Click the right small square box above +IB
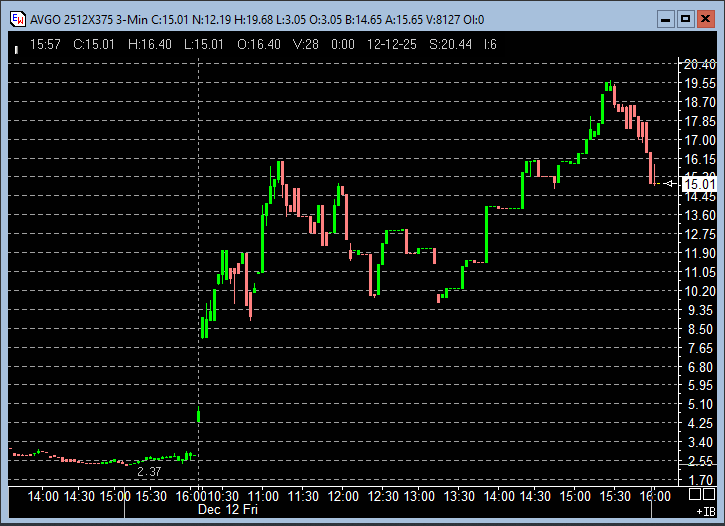 (x=710, y=494)
